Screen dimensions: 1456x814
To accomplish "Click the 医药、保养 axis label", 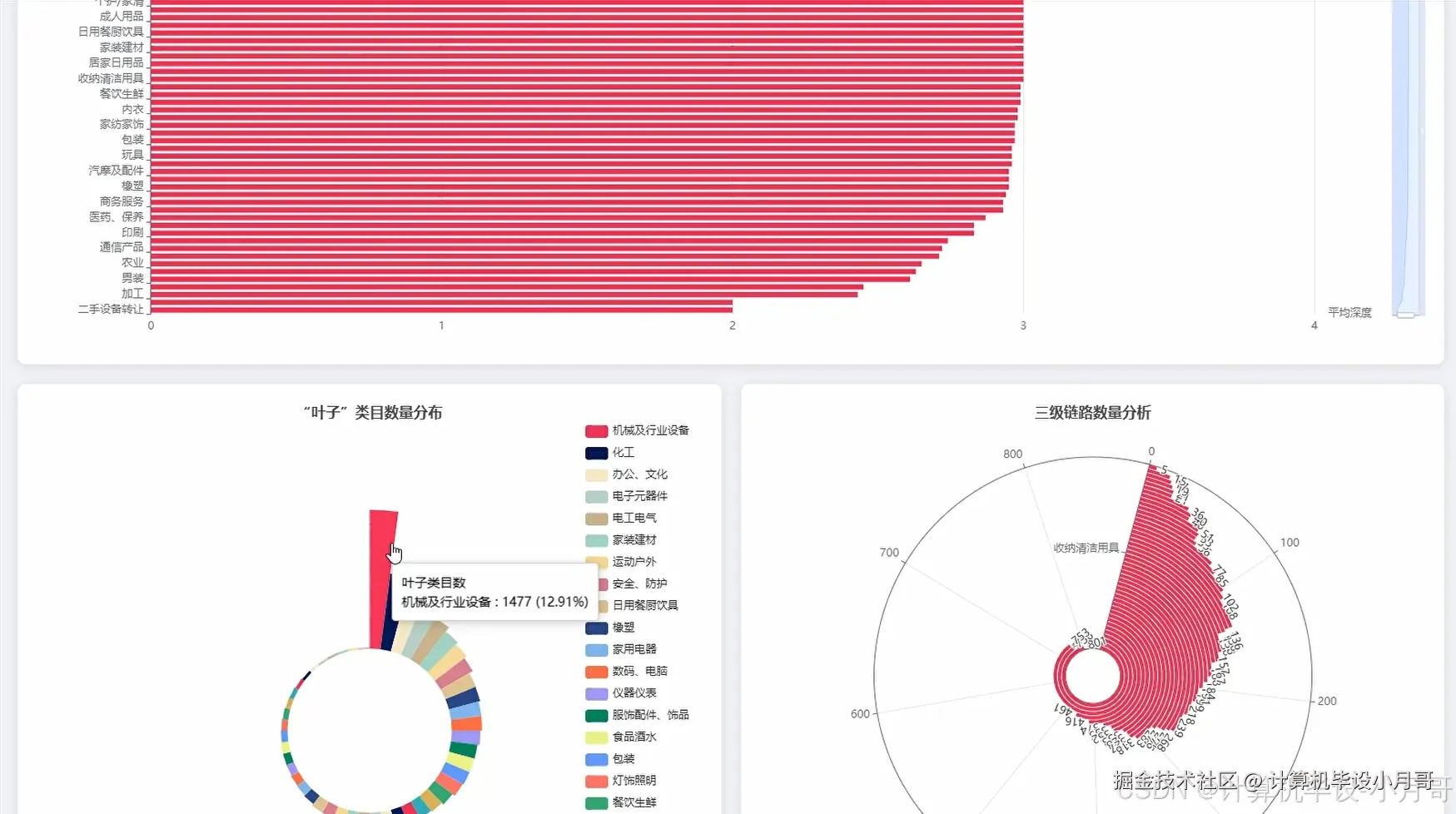I will [116, 216].
